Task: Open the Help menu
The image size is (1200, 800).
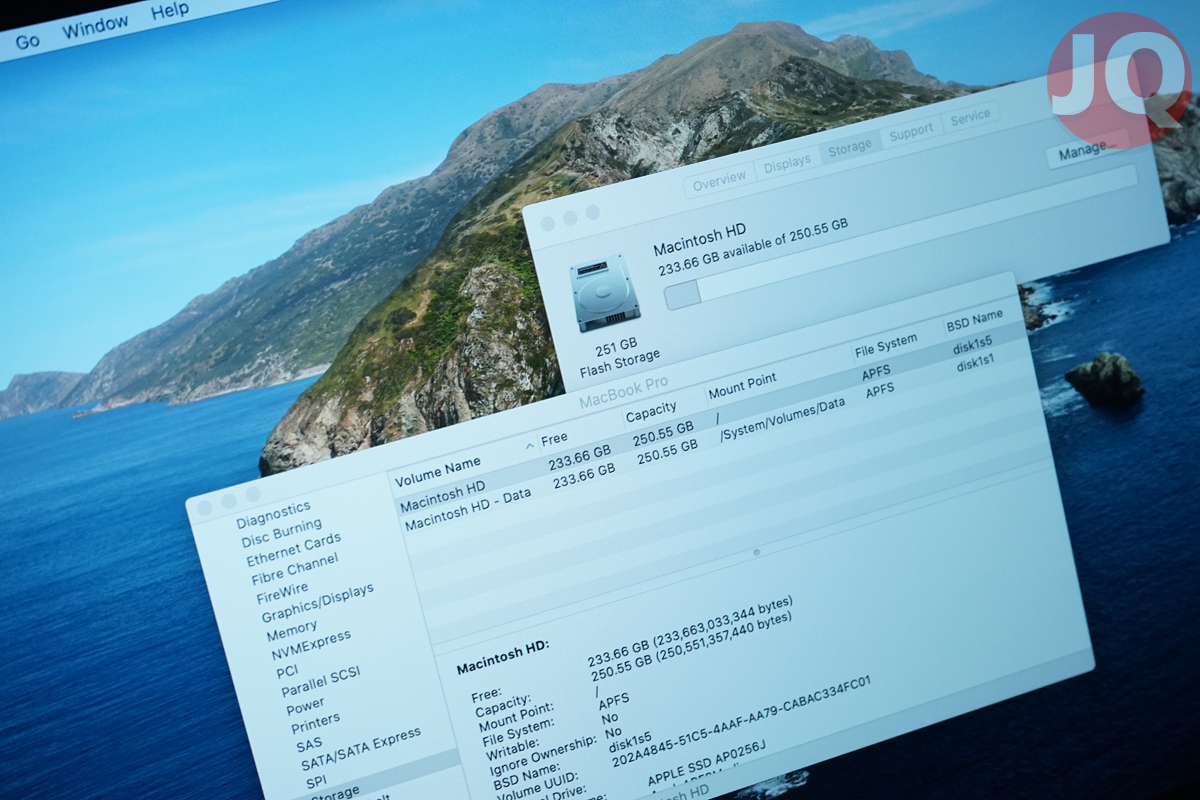Action: pyautogui.click(x=170, y=12)
